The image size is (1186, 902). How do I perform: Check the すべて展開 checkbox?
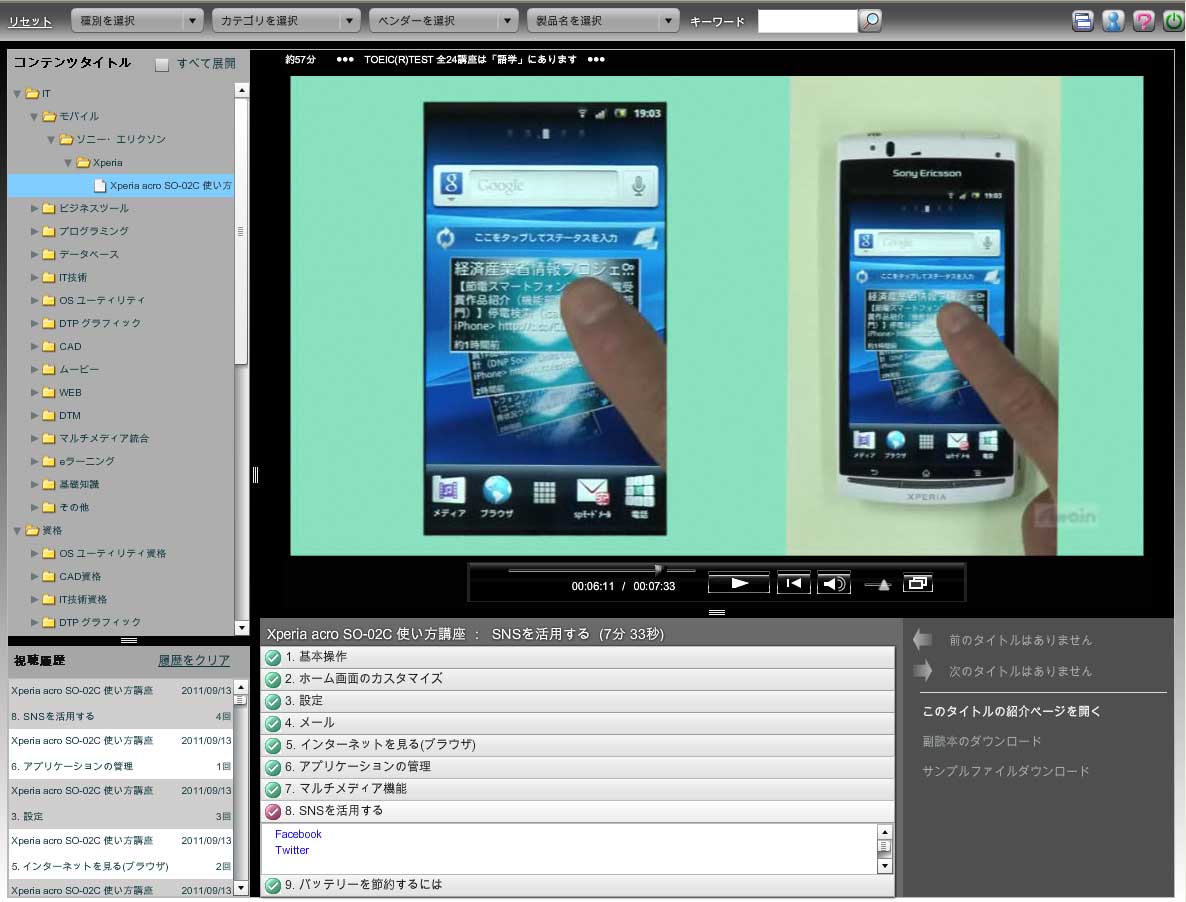click(x=162, y=64)
